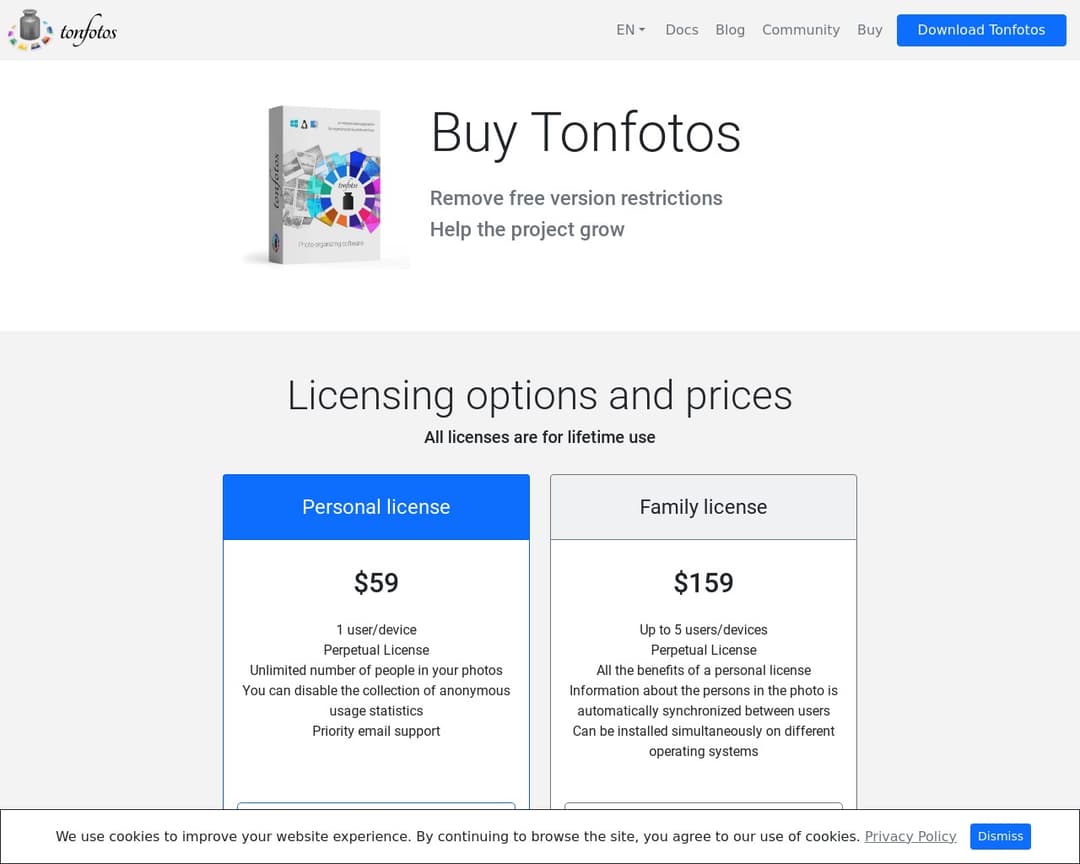Image resolution: width=1080 pixels, height=864 pixels.
Task: Click the Buy Tonfotos page heading
Action: 585,133
